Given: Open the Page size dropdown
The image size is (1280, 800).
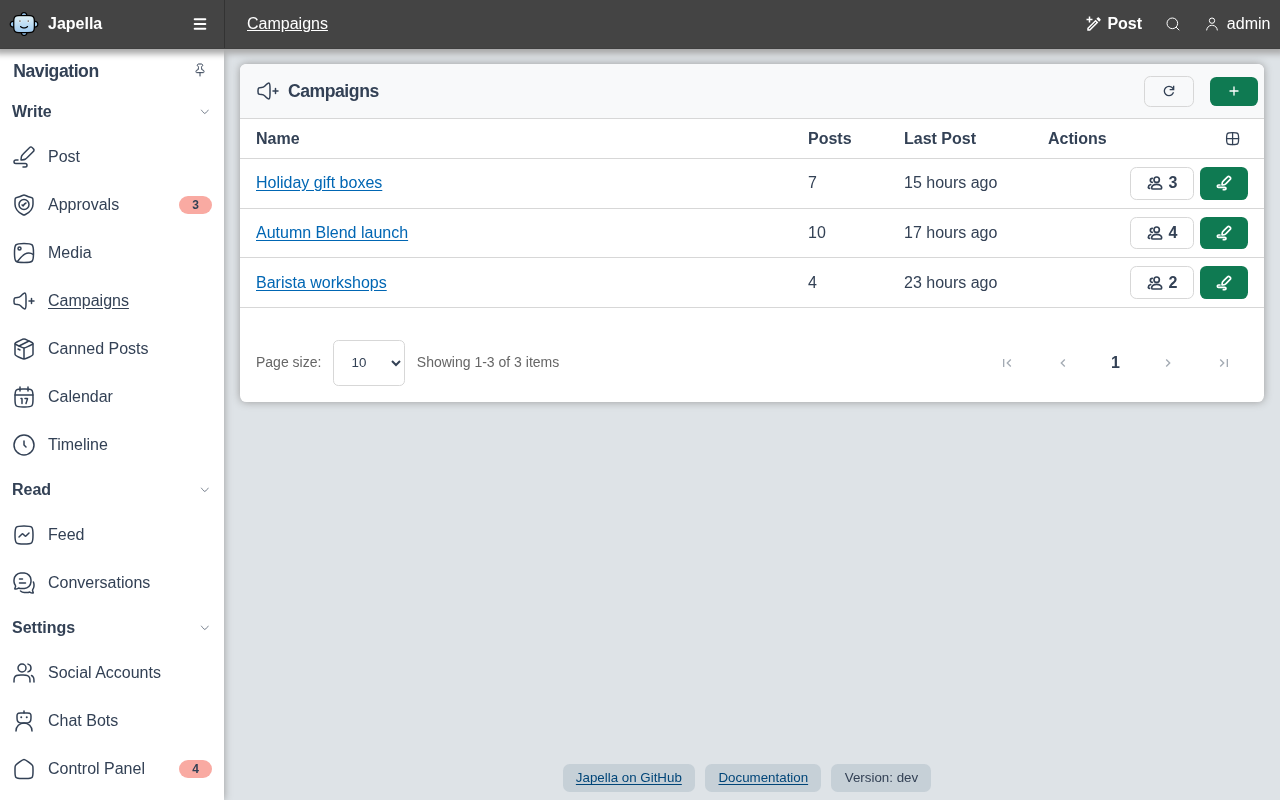Looking at the screenshot, I should click(369, 363).
